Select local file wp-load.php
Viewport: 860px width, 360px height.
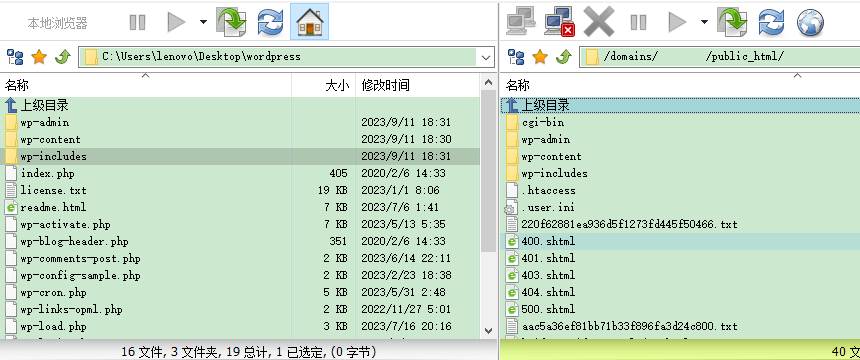pos(240,327)
